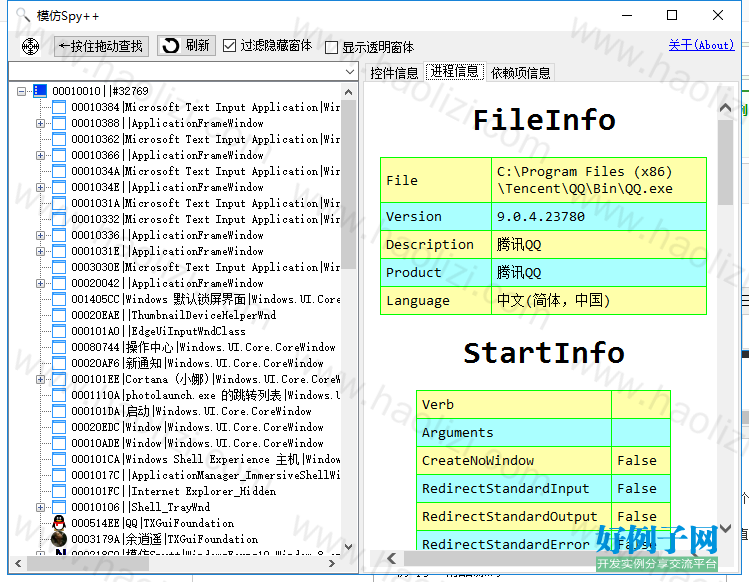Click the avatar icon for 0003179A 余逍遥
The height and width of the screenshot is (582, 749).
(59, 539)
